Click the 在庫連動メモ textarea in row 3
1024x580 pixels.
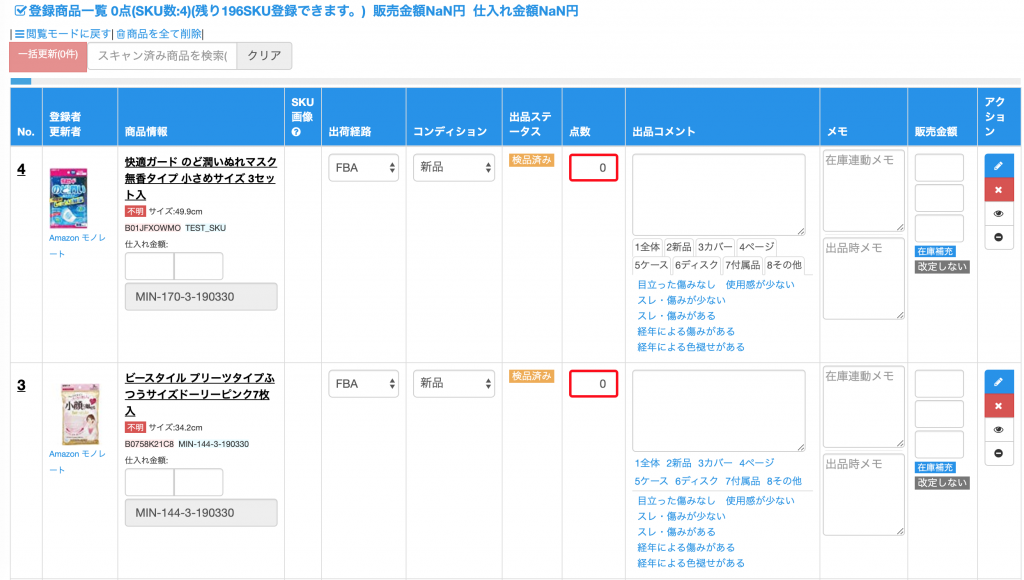(863, 407)
